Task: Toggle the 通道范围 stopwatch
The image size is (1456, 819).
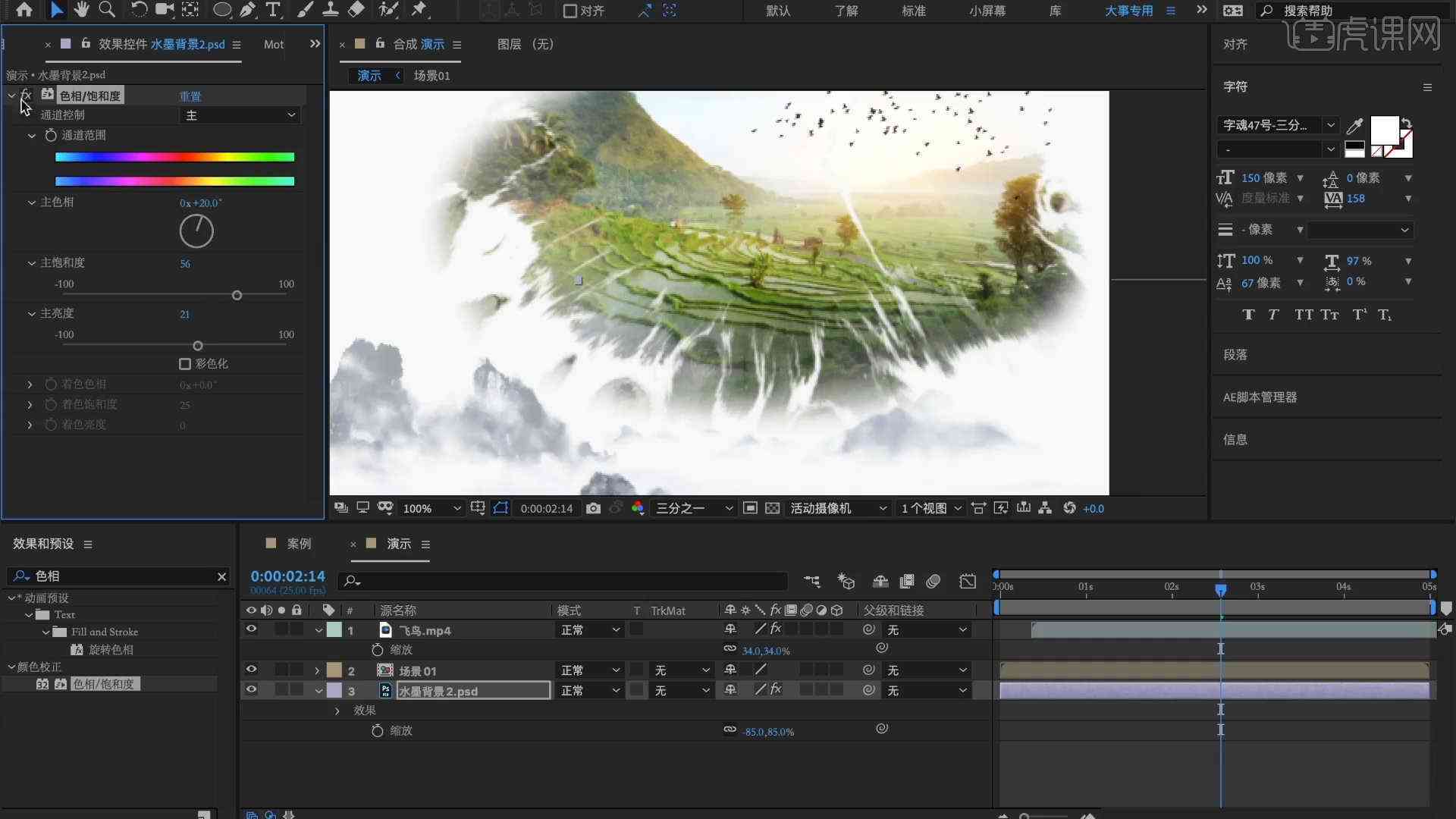Action: 51,135
